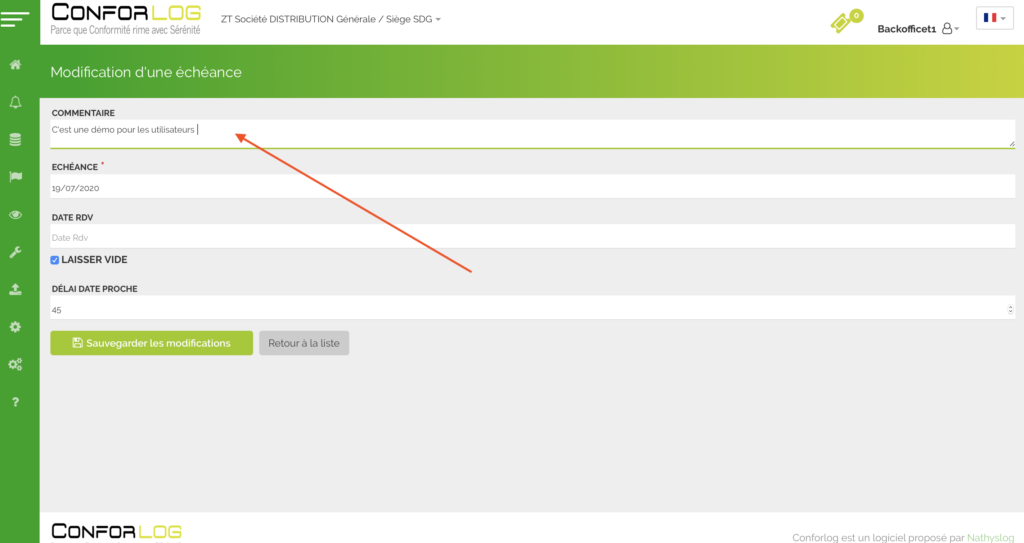Open the single gear settings icon
The image size is (1024, 543).
coord(15,327)
